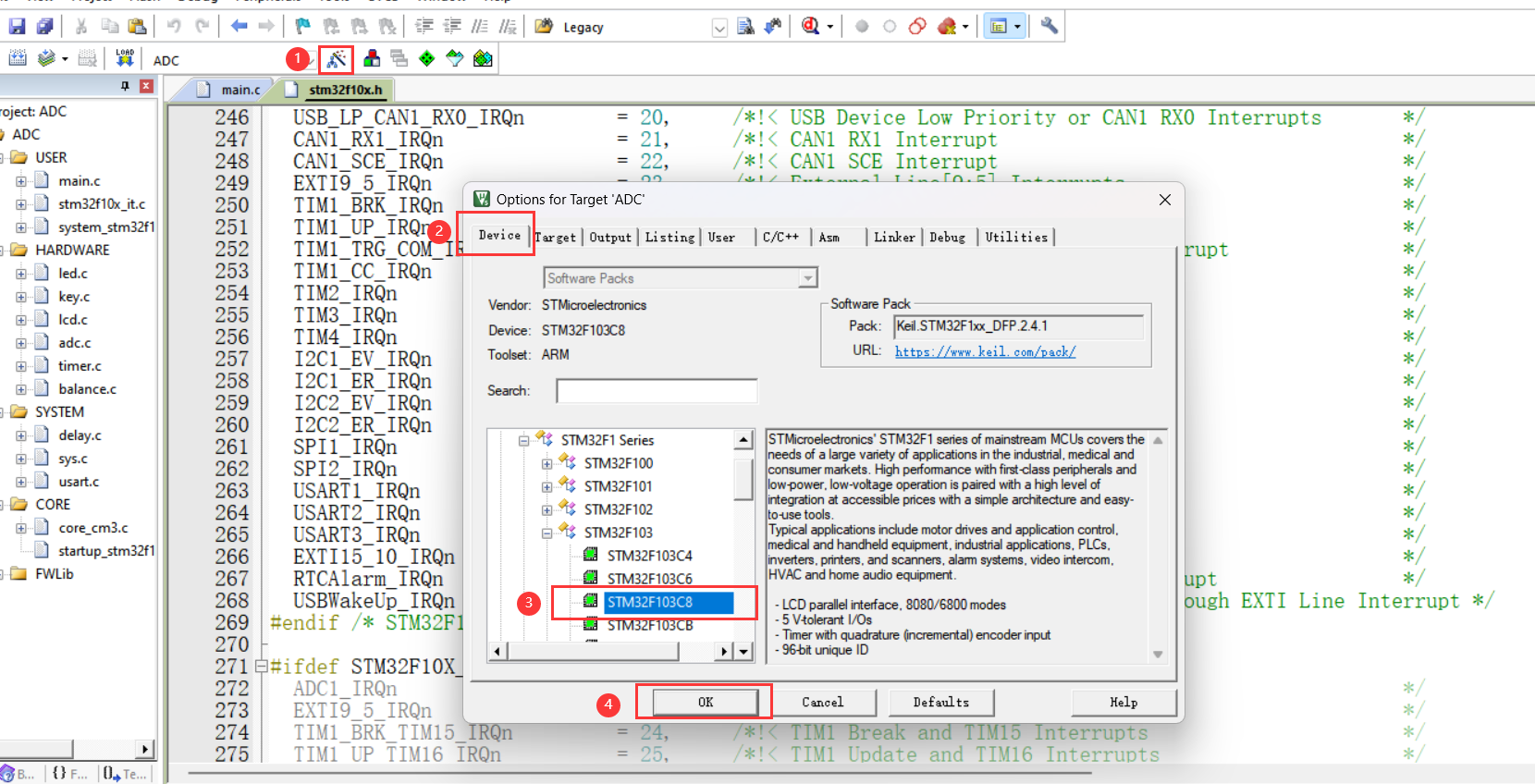This screenshot has height=784, width=1535.
Task: Expand adc.c in project tree
Action: pyautogui.click(x=20, y=343)
